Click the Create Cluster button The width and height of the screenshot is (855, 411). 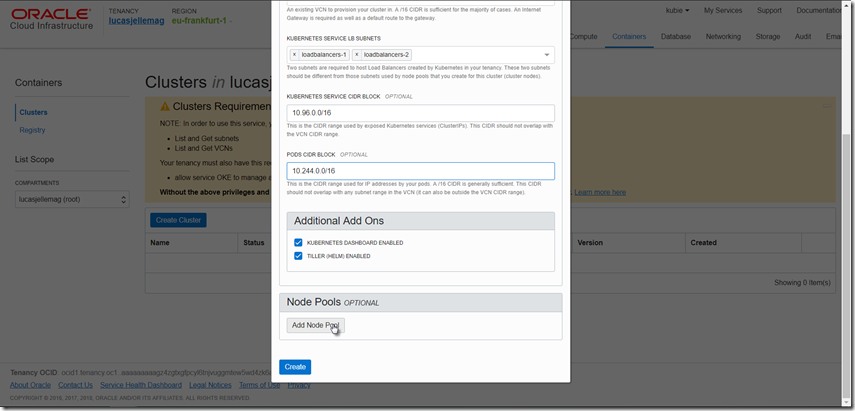coord(178,220)
